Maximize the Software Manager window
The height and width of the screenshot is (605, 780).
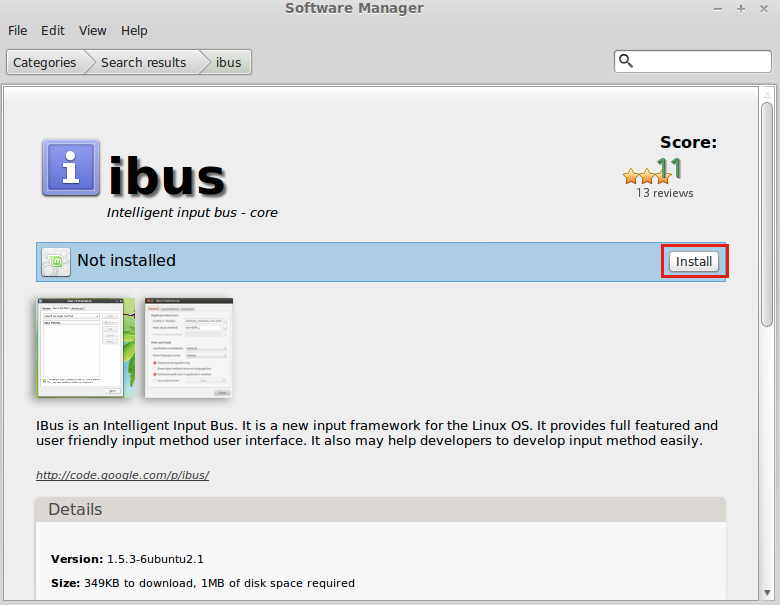[741, 9]
